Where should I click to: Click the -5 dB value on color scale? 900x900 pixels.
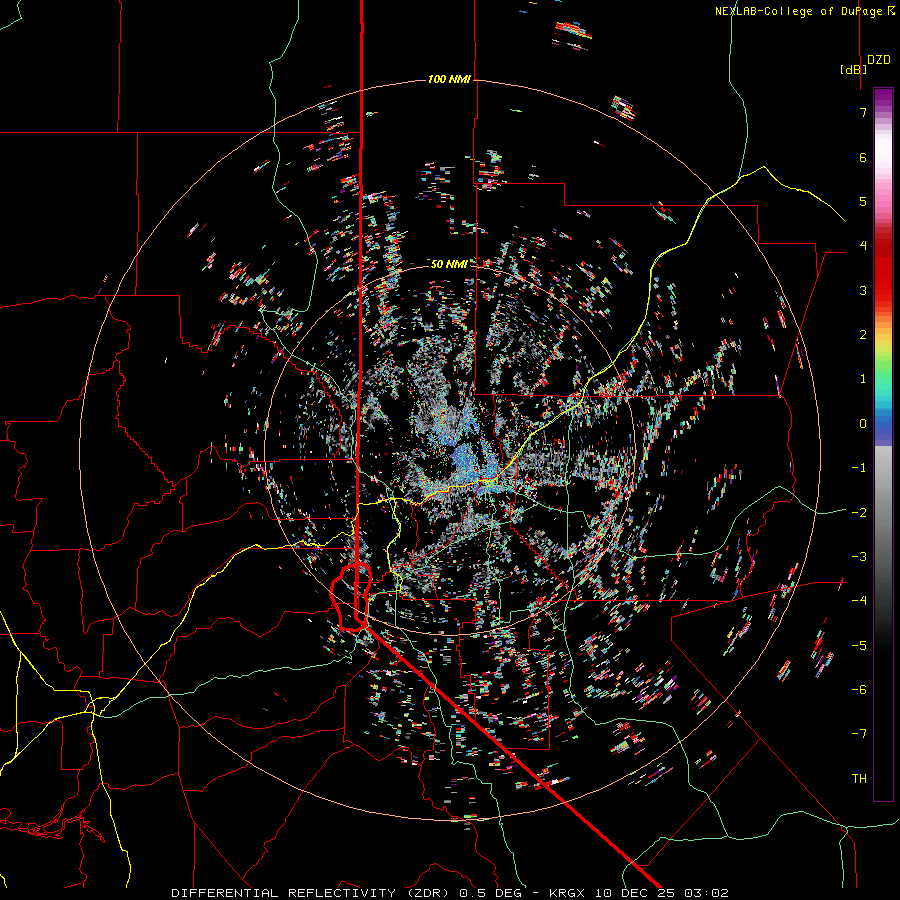[859, 646]
